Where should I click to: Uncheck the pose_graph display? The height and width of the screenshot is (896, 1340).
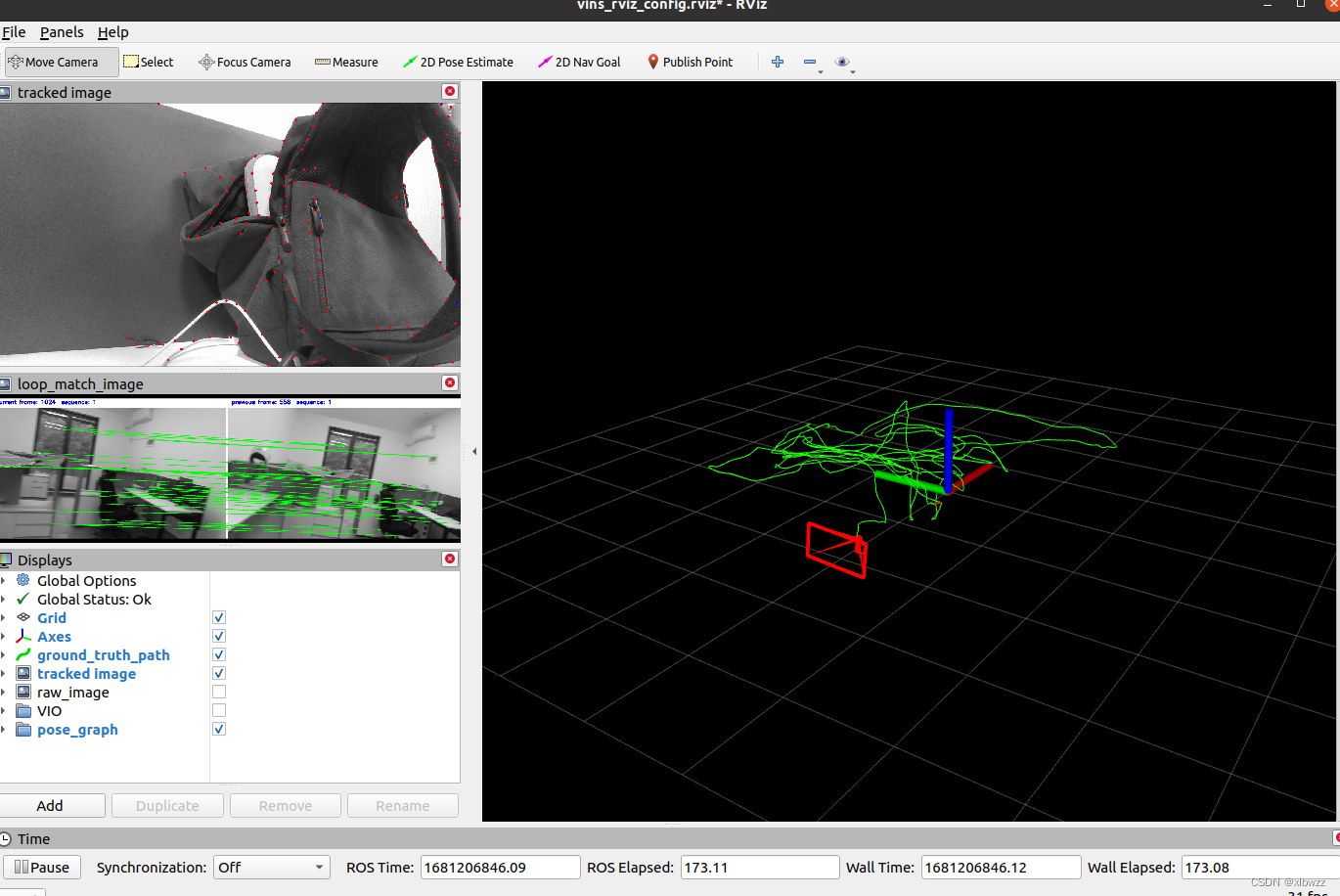pyautogui.click(x=219, y=729)
